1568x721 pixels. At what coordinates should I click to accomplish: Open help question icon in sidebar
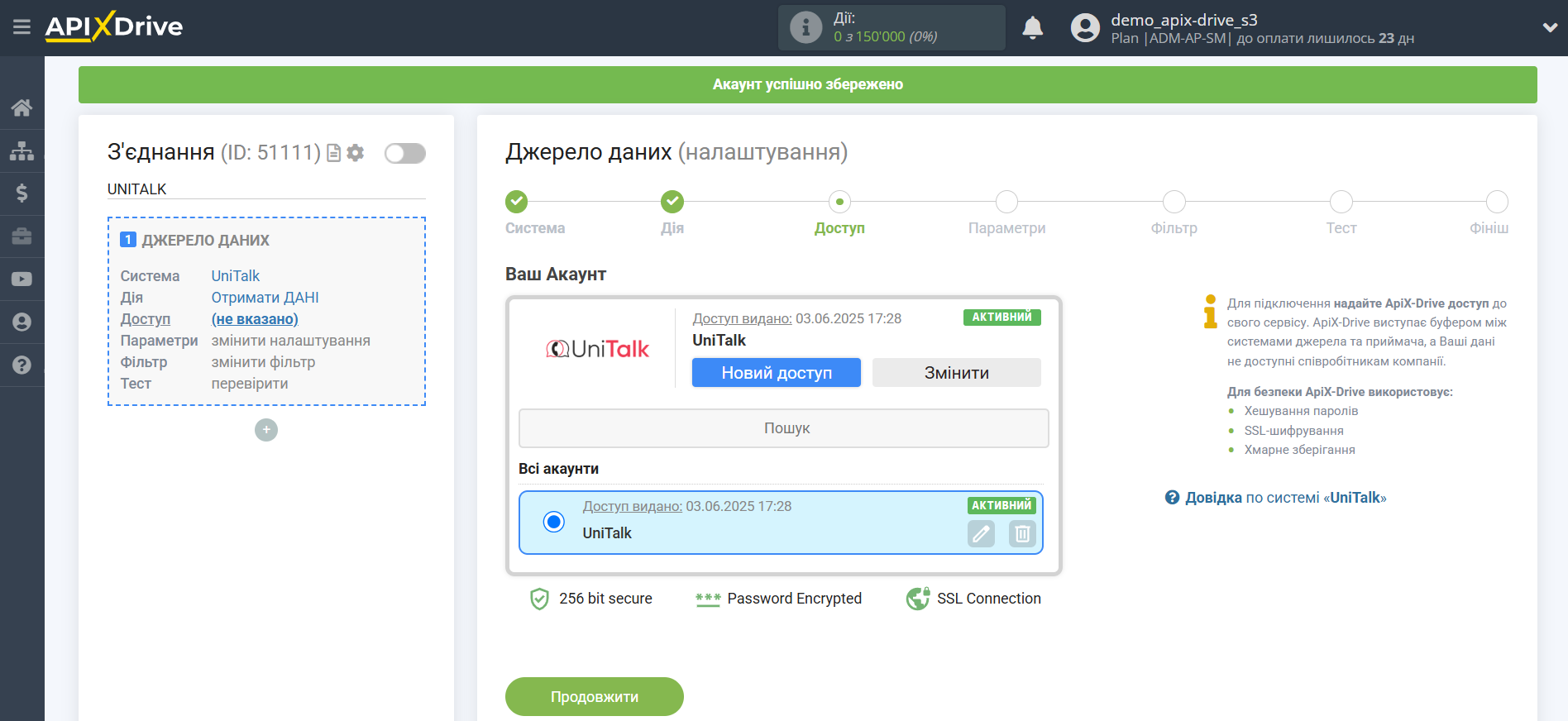[22, 365]
